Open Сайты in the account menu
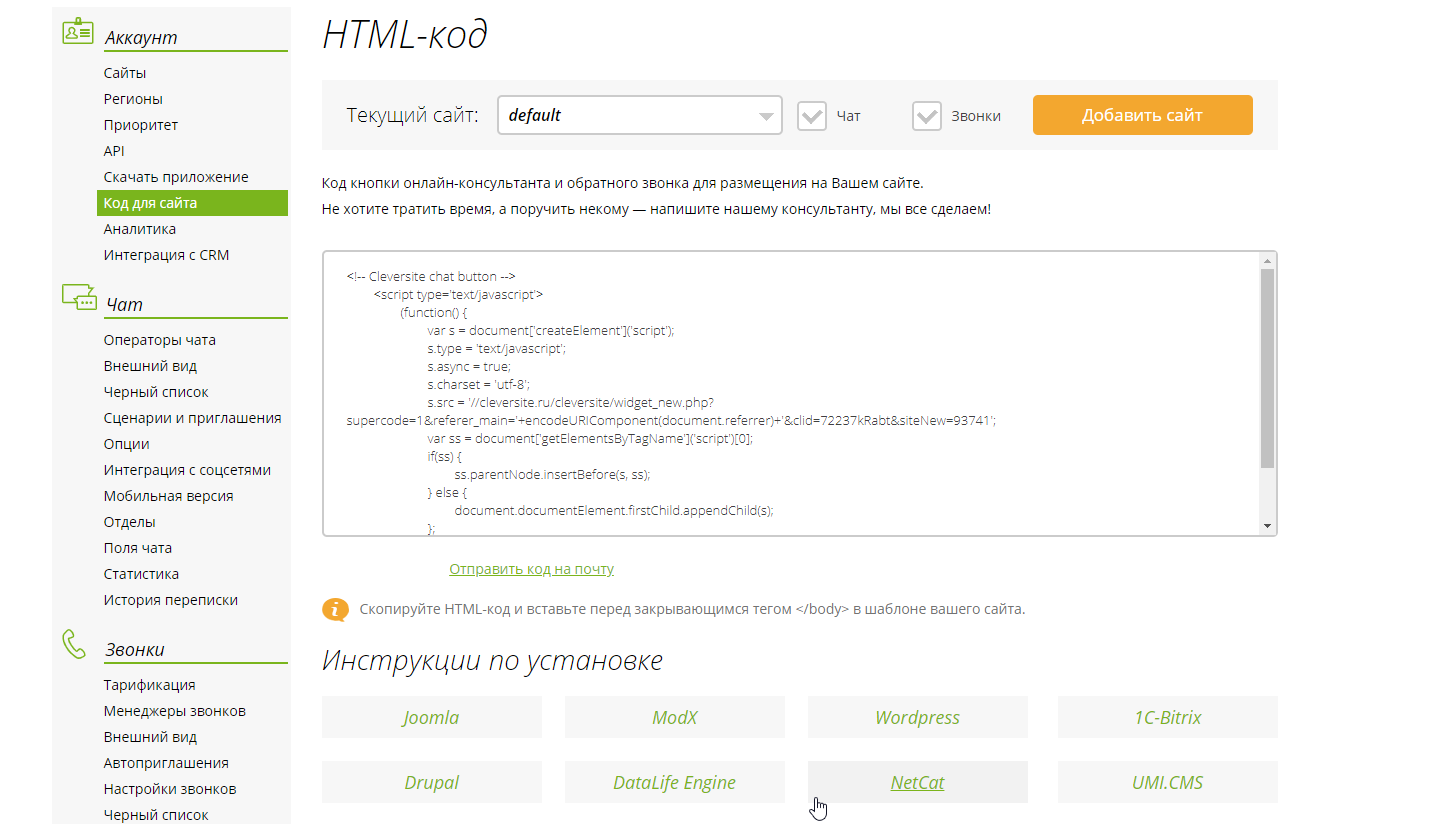Viewport: 1448px width, 824px height. click(125, 73)
